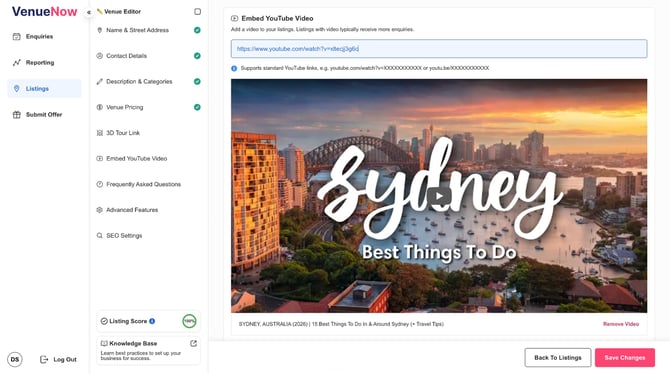Click the Submit Offer gift icon
The width and height of the screenshot is (670, 374).
17,115
